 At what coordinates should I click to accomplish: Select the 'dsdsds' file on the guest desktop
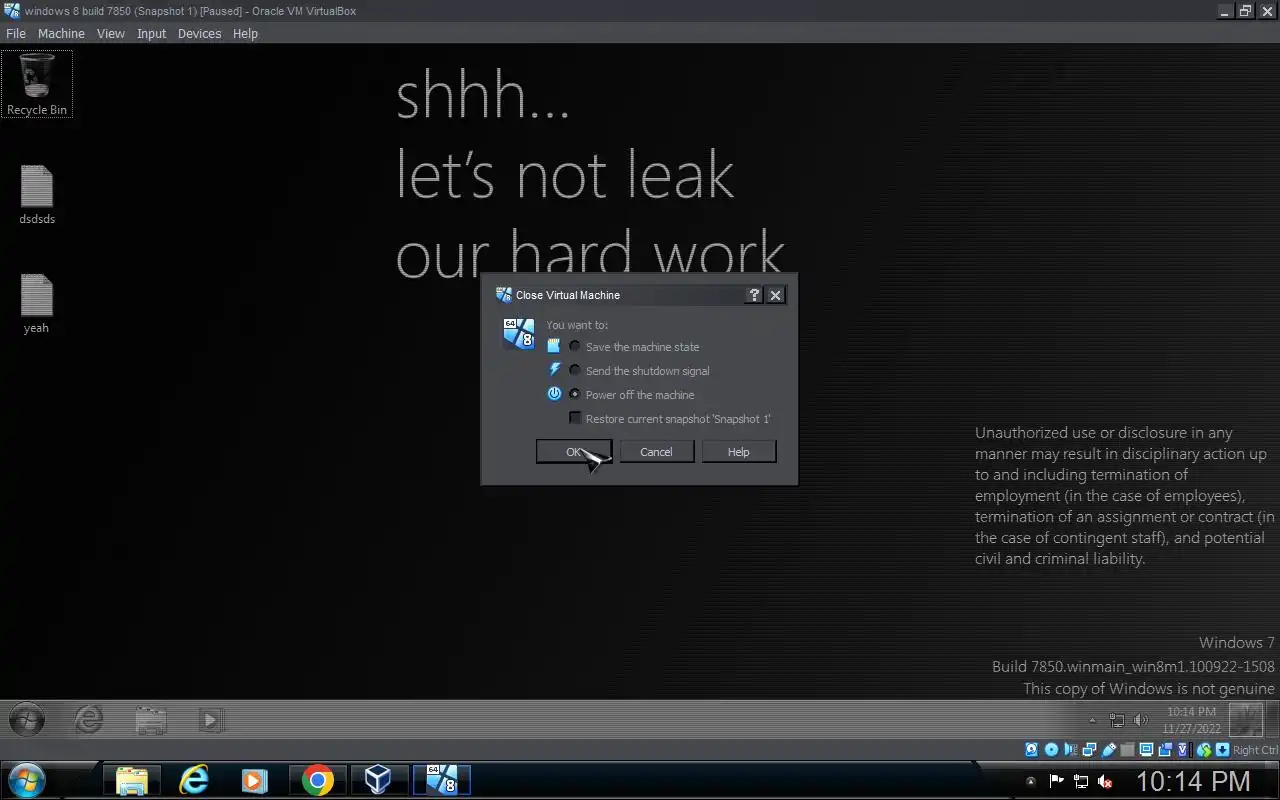click(x=37, y=195)
